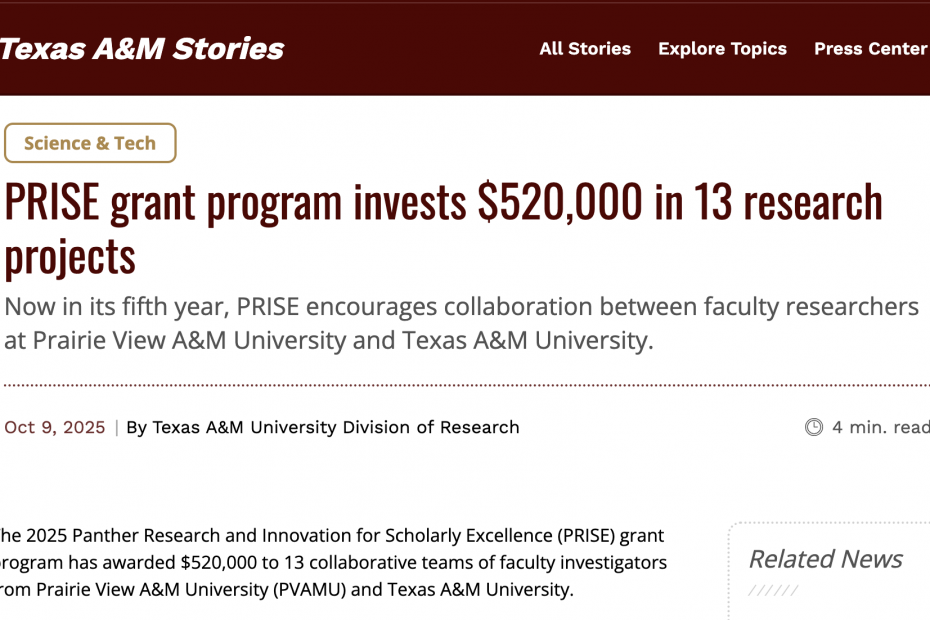Open the Texas A&M Stories home logo
930x620 pixels.
point(142,48)
